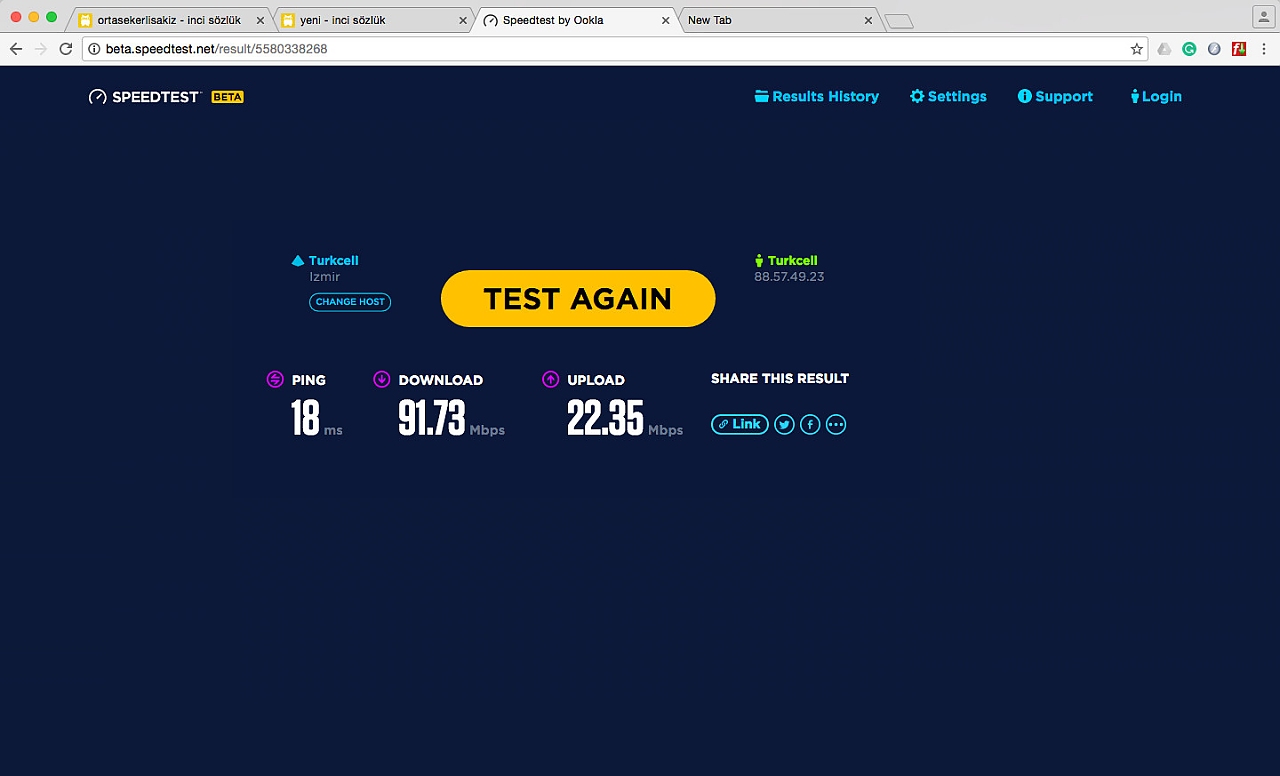Click the TEST AGAIN button
1280x776 pixels.
(x=578, y=298)
